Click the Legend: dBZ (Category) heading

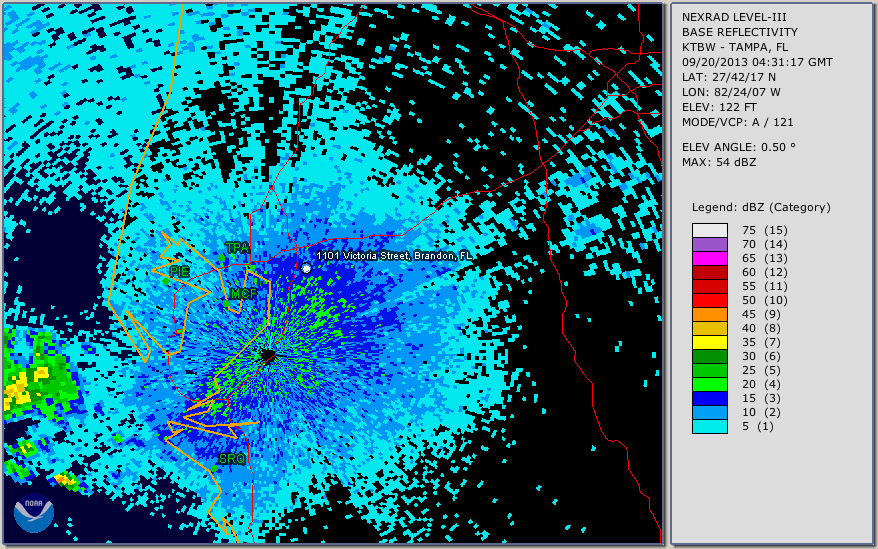[761, 207]
